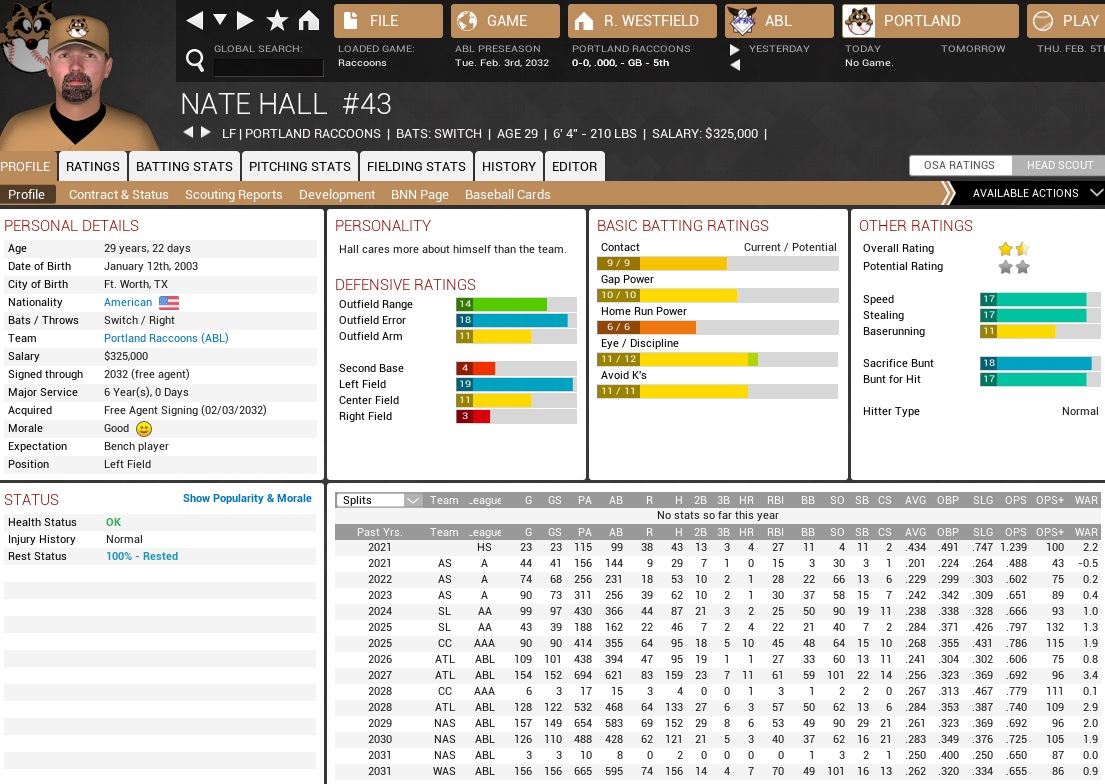The width and height of the screenshot is (1105, 784).
Task: Click the bookmark star icon
Action: (277, 21)
